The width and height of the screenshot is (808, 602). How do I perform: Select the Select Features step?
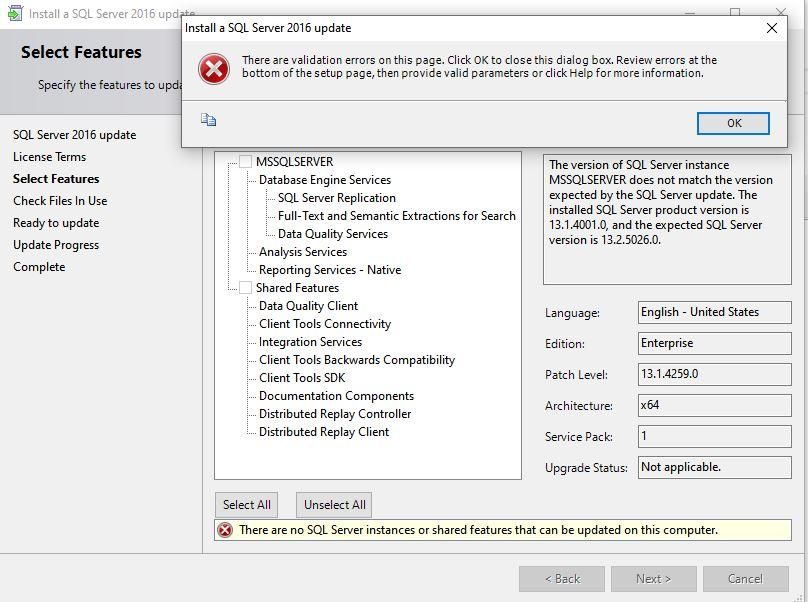pos(56,179)
